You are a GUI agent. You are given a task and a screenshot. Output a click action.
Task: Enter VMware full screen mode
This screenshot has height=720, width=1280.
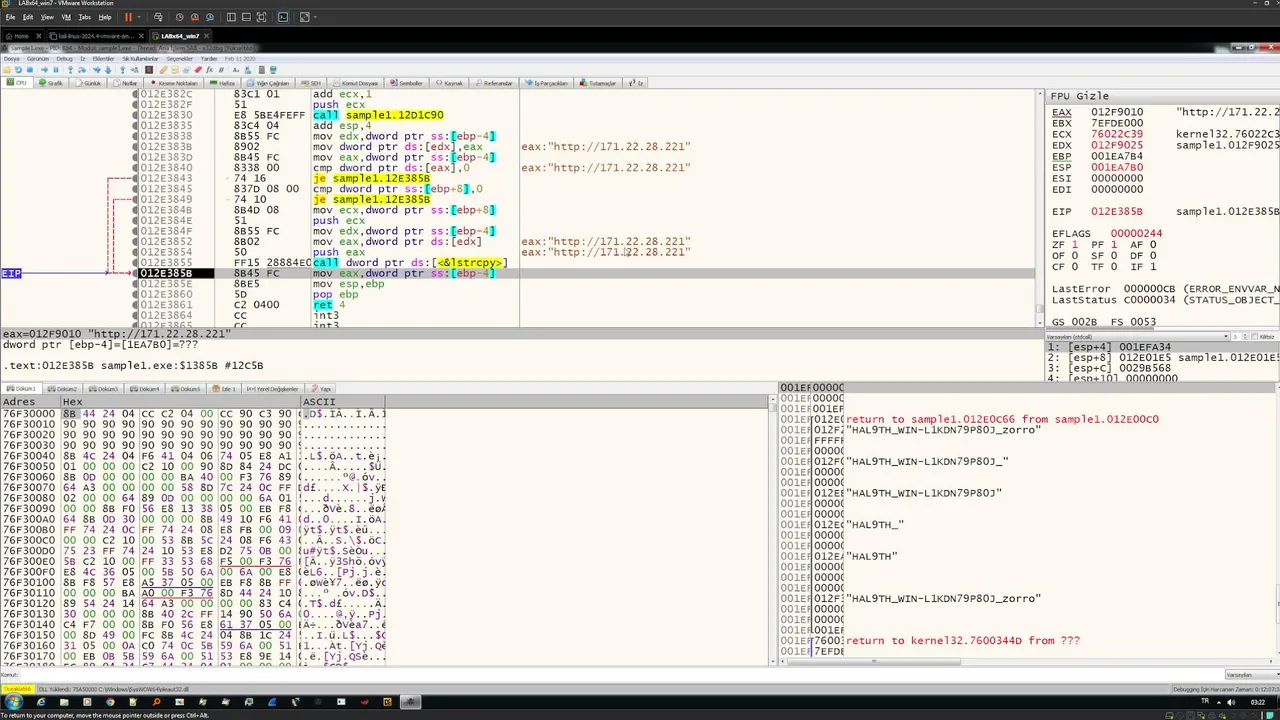[x=261, y=17]
